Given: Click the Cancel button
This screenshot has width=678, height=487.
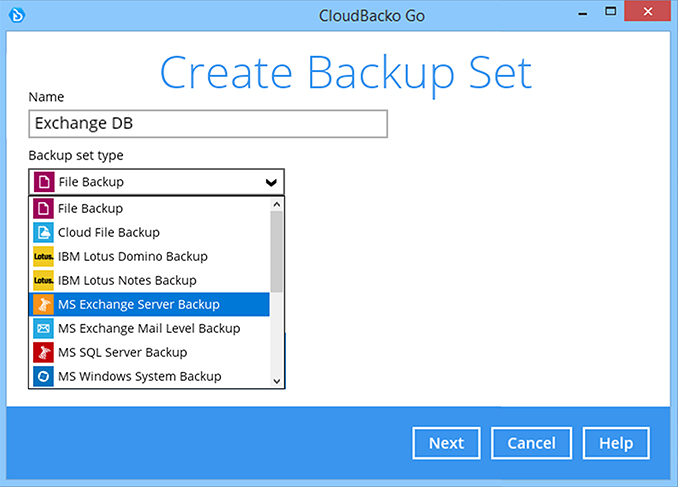Looking at the screenshot, I should tap(531, 443).
